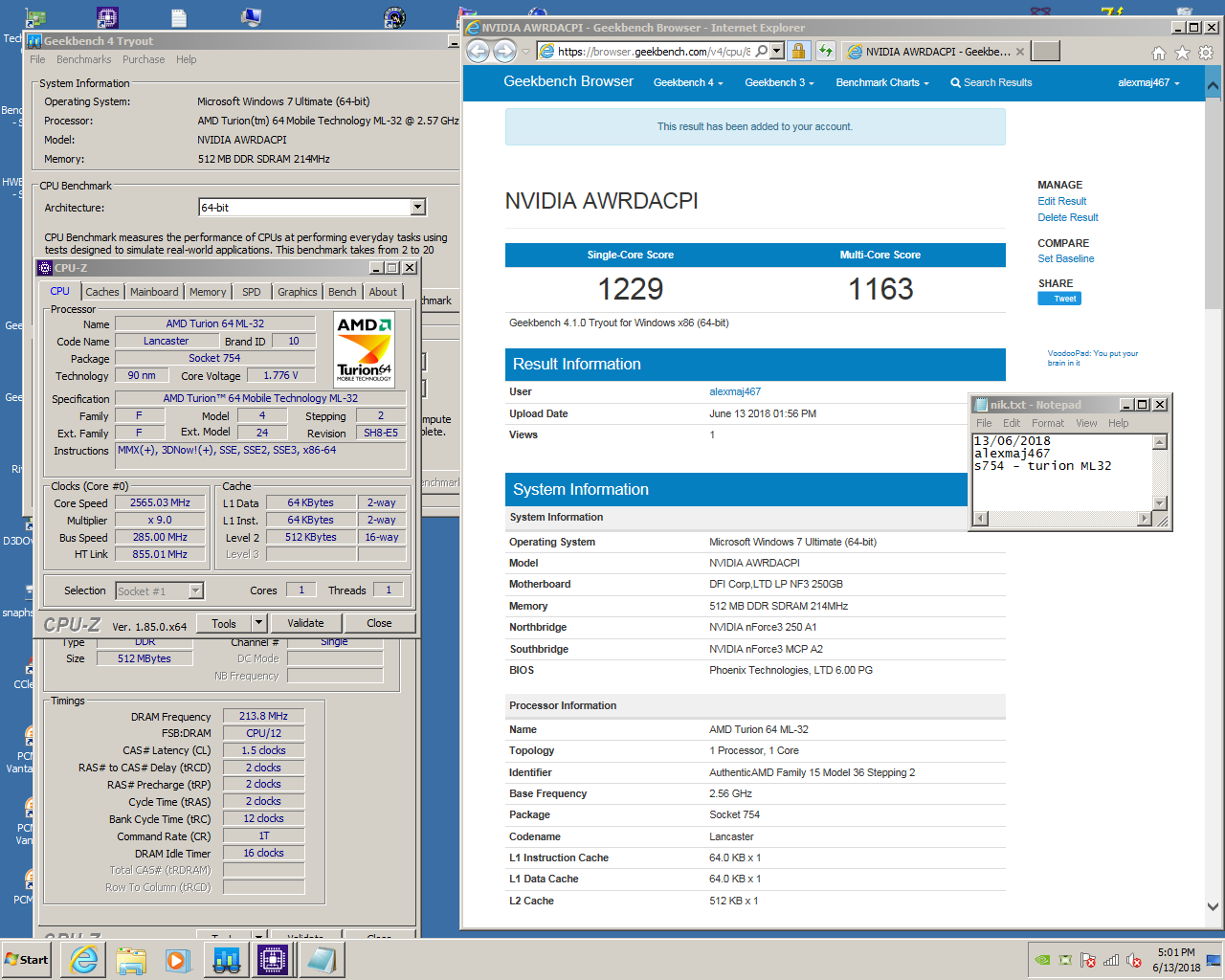Switch to the Bench tab in CPU-Z

342,292
